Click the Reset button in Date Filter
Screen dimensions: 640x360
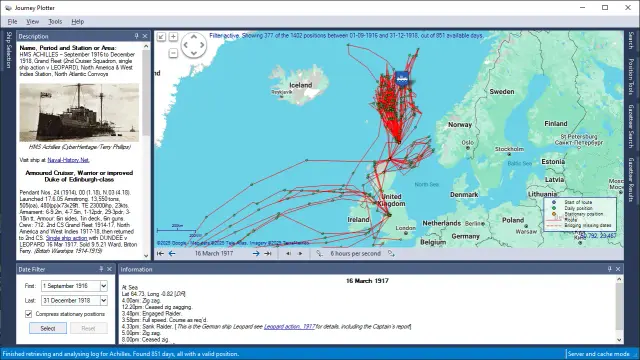click(x=89, y=328)
